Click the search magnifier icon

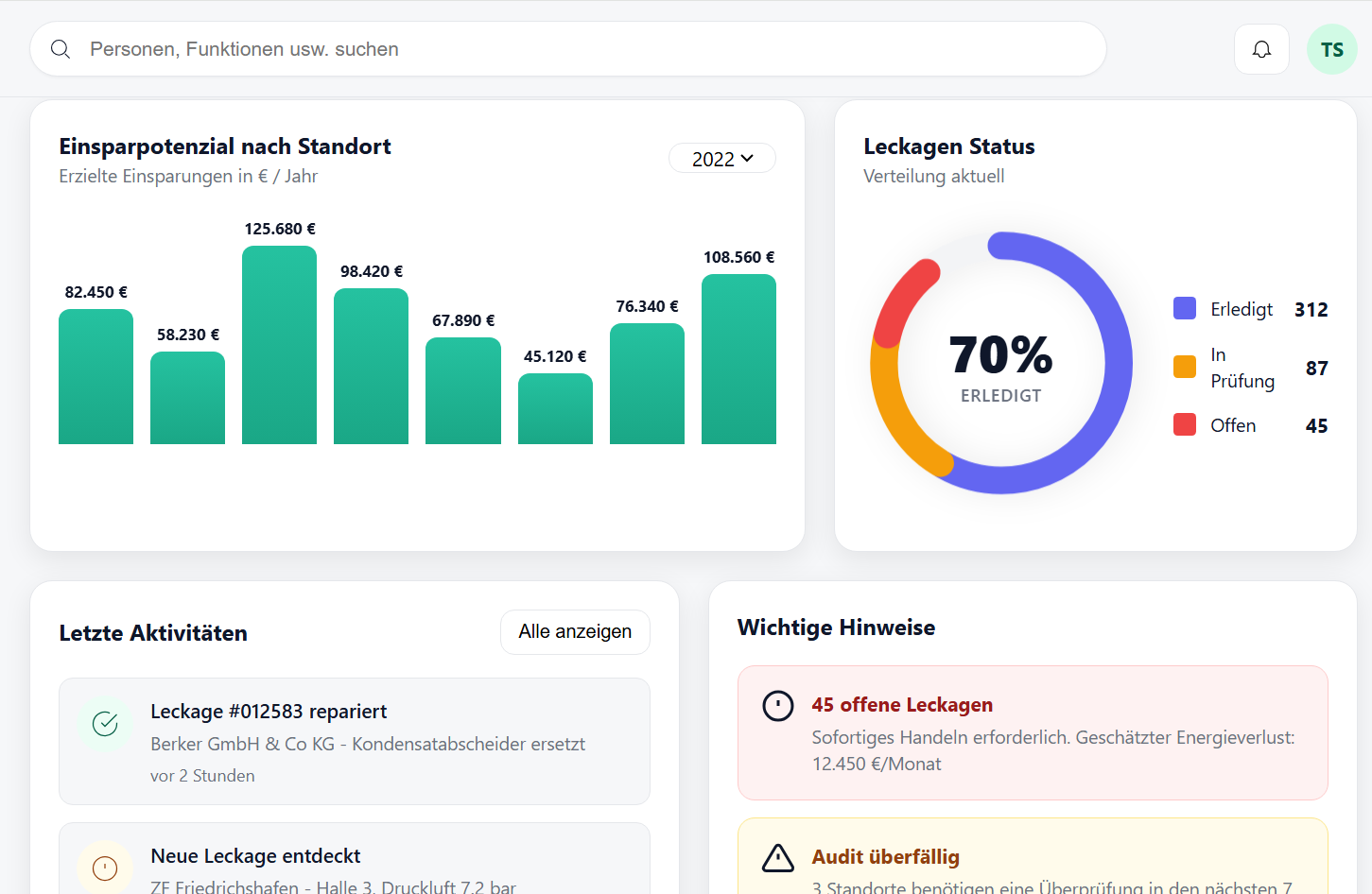click(x=61, y=49)
